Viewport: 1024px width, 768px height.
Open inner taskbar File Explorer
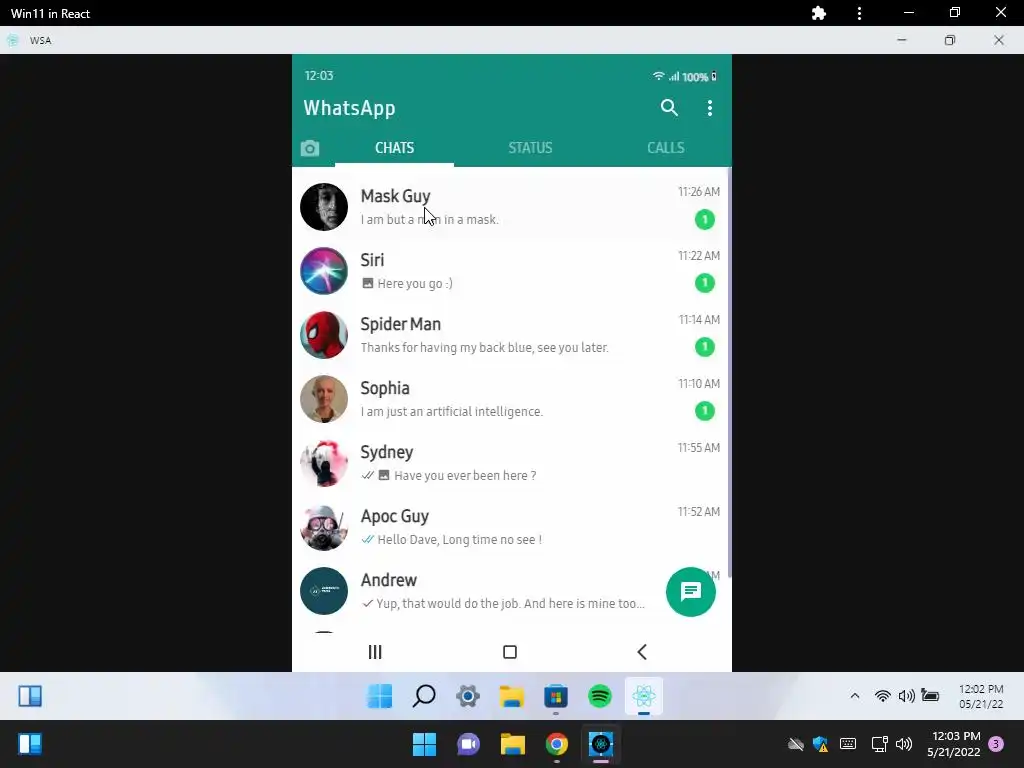512,696
